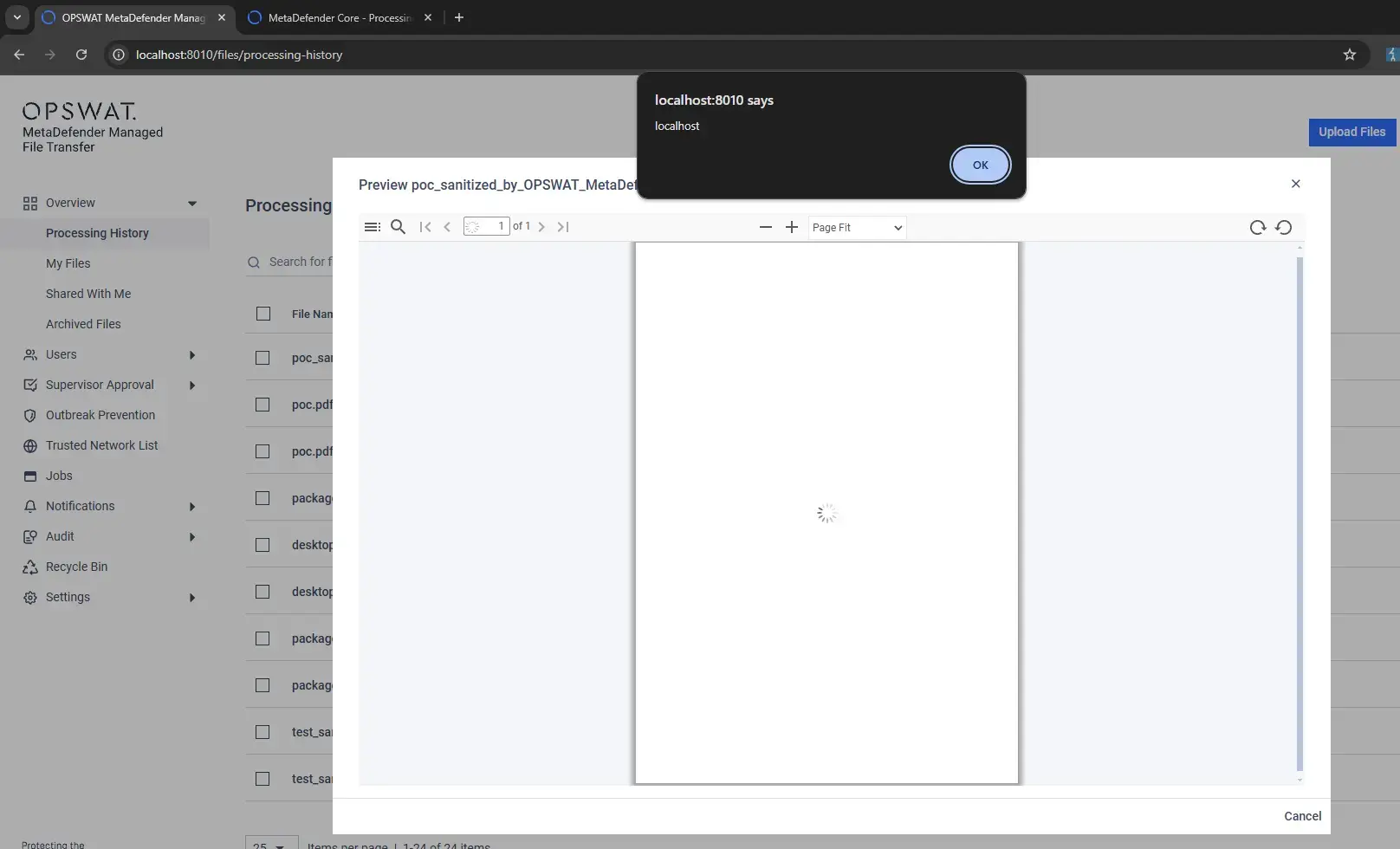Image resolution: width=1400 pixels, height=849 pixels.
Task: Open the Page Fit zoom dropdown
Action: click(857, 227)
